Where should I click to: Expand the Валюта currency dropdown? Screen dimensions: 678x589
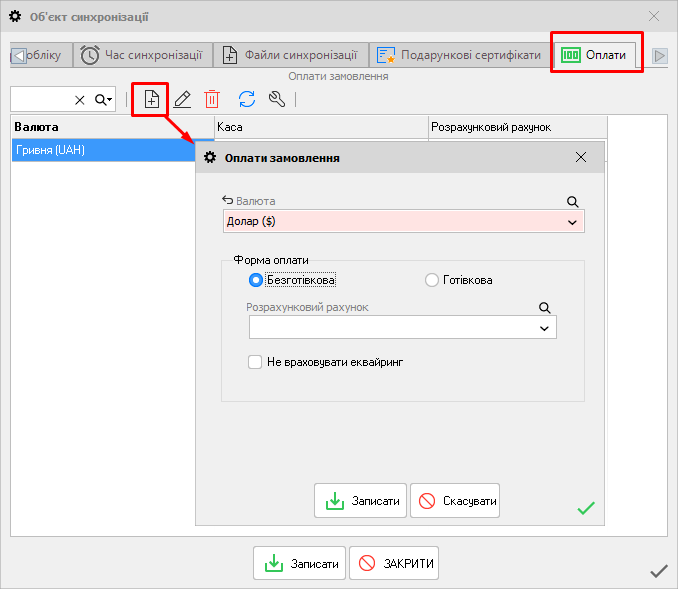pos(573,222)
